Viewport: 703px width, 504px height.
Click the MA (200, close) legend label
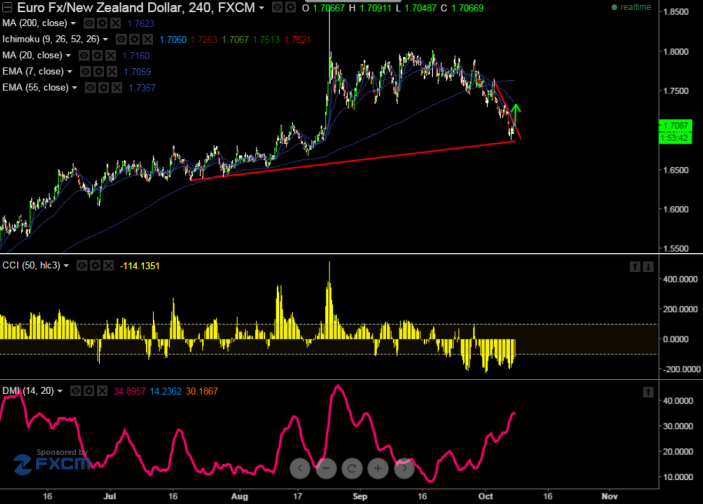(x=35, y=23)
